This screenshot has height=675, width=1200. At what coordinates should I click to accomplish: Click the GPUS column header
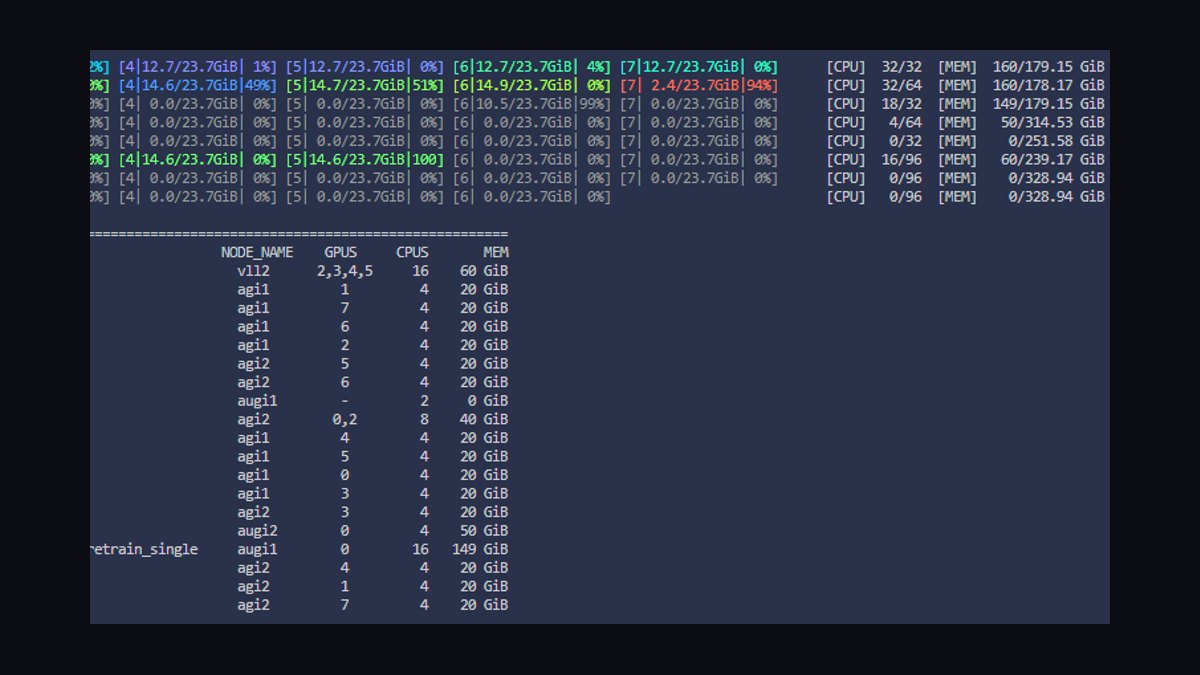pos(340,252)
